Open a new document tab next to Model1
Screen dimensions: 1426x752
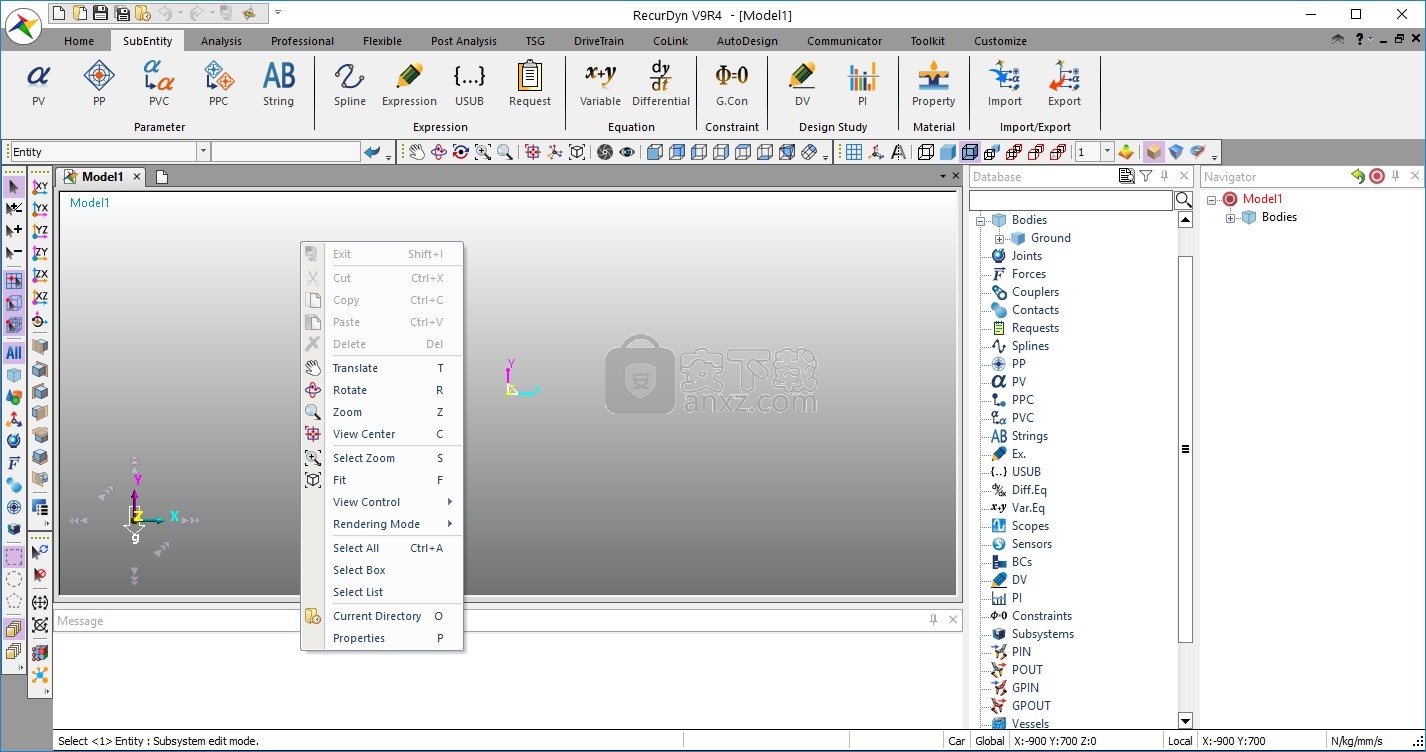click(x=162, y=177)
